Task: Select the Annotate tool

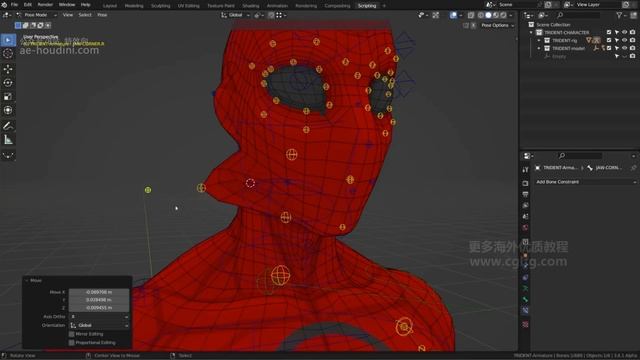Action: pos(8,126)
